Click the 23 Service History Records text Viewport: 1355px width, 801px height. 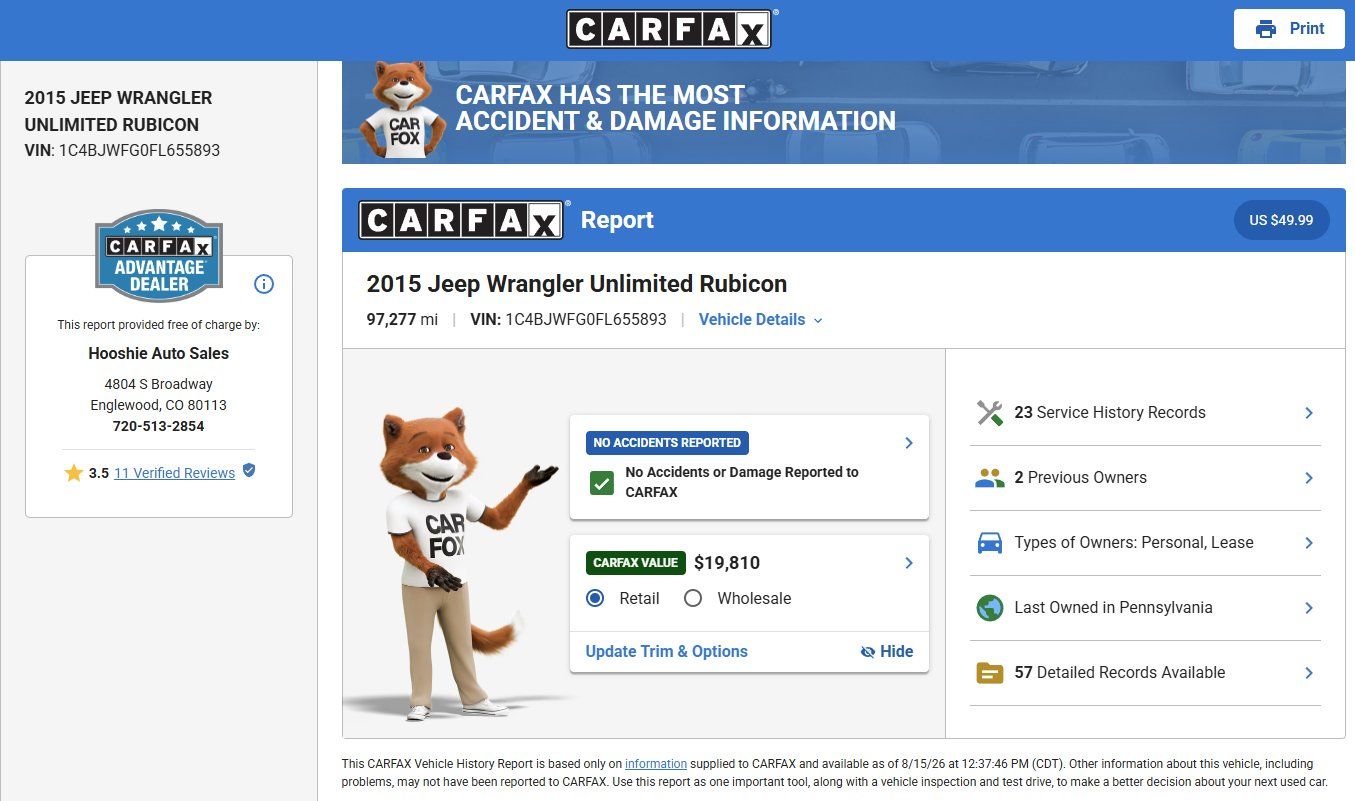pos(1110,413)
